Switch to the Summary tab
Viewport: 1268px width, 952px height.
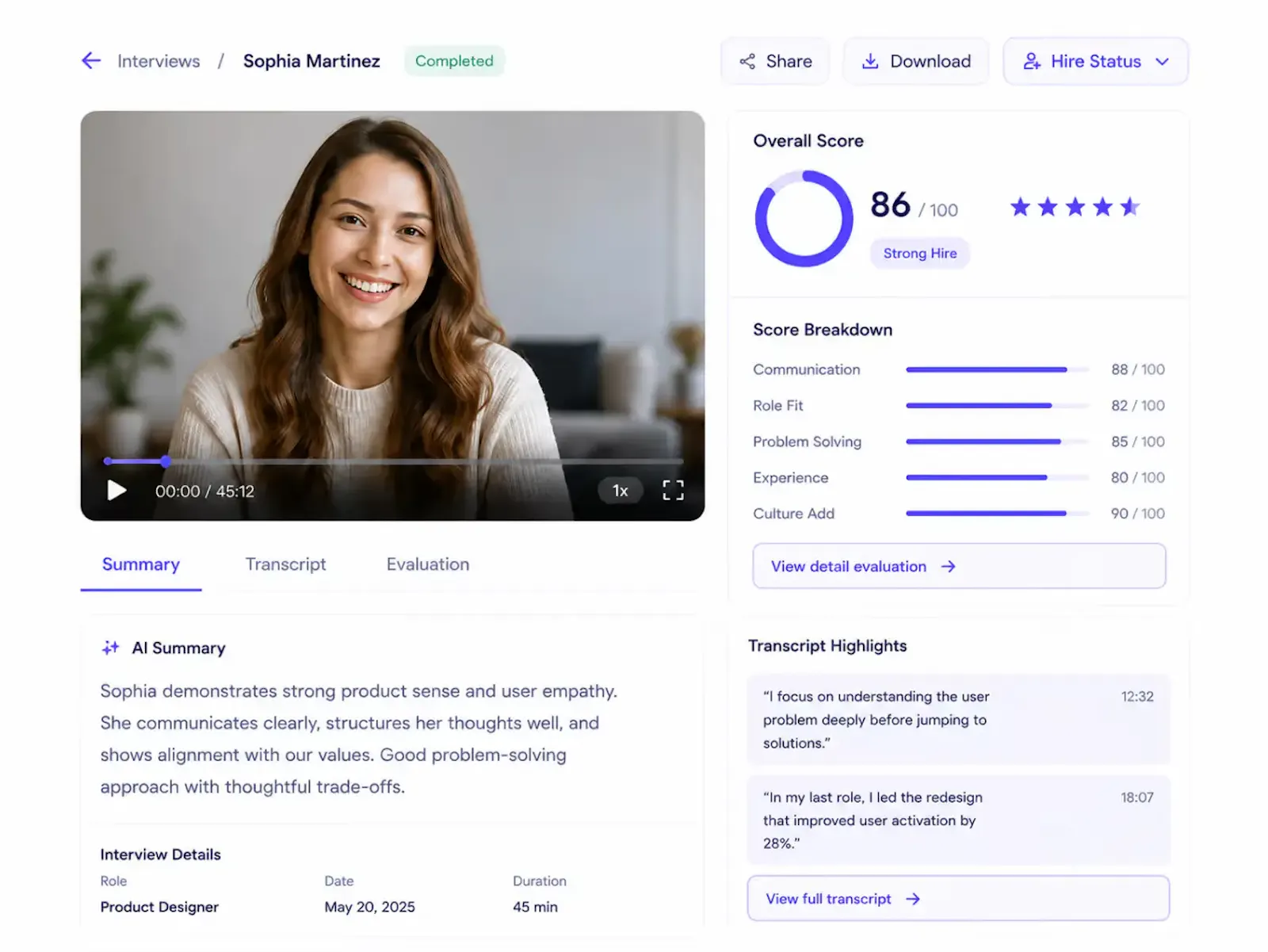141,564
